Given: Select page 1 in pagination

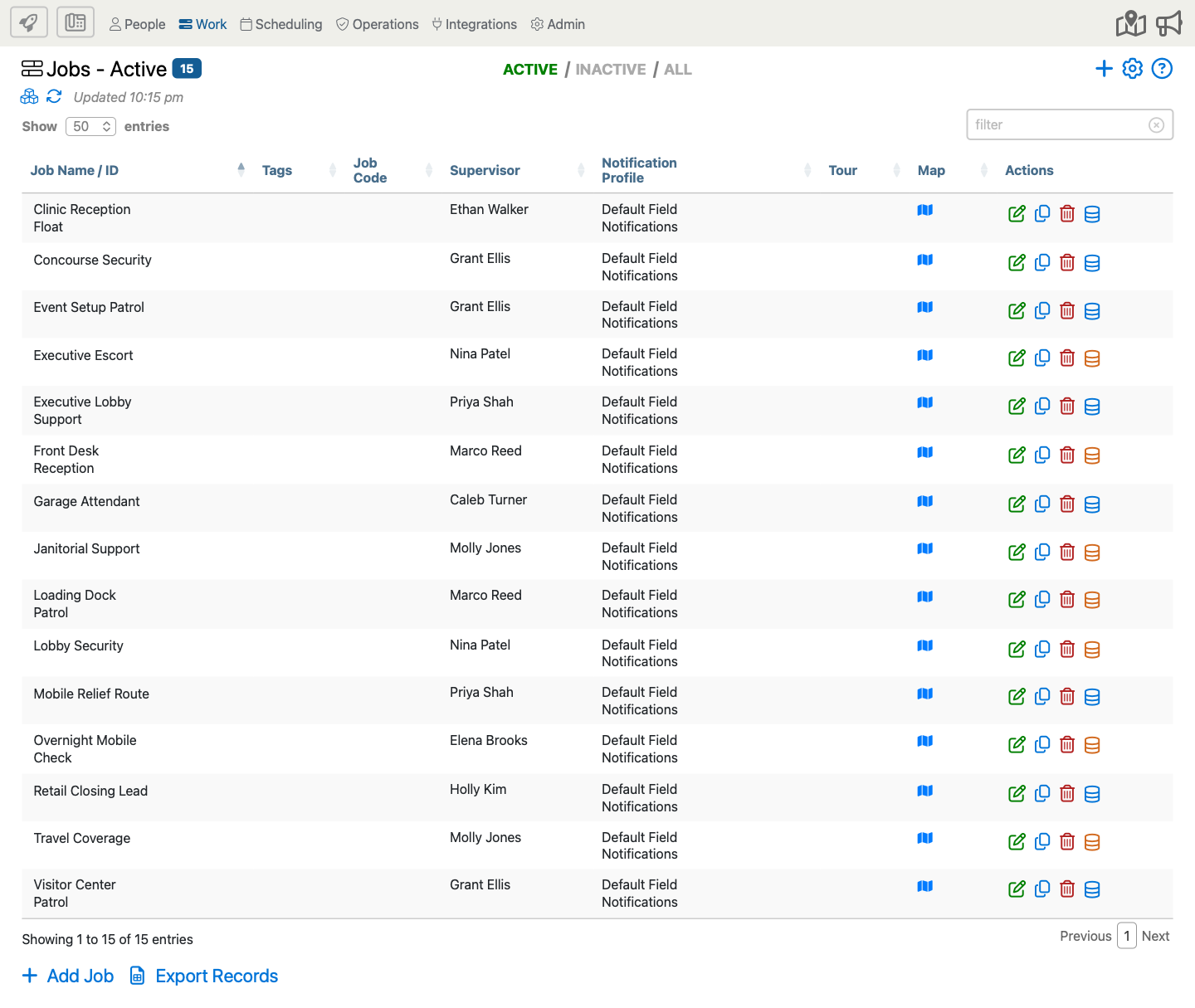Looking at the screenshot, I should click(1126, 936).
